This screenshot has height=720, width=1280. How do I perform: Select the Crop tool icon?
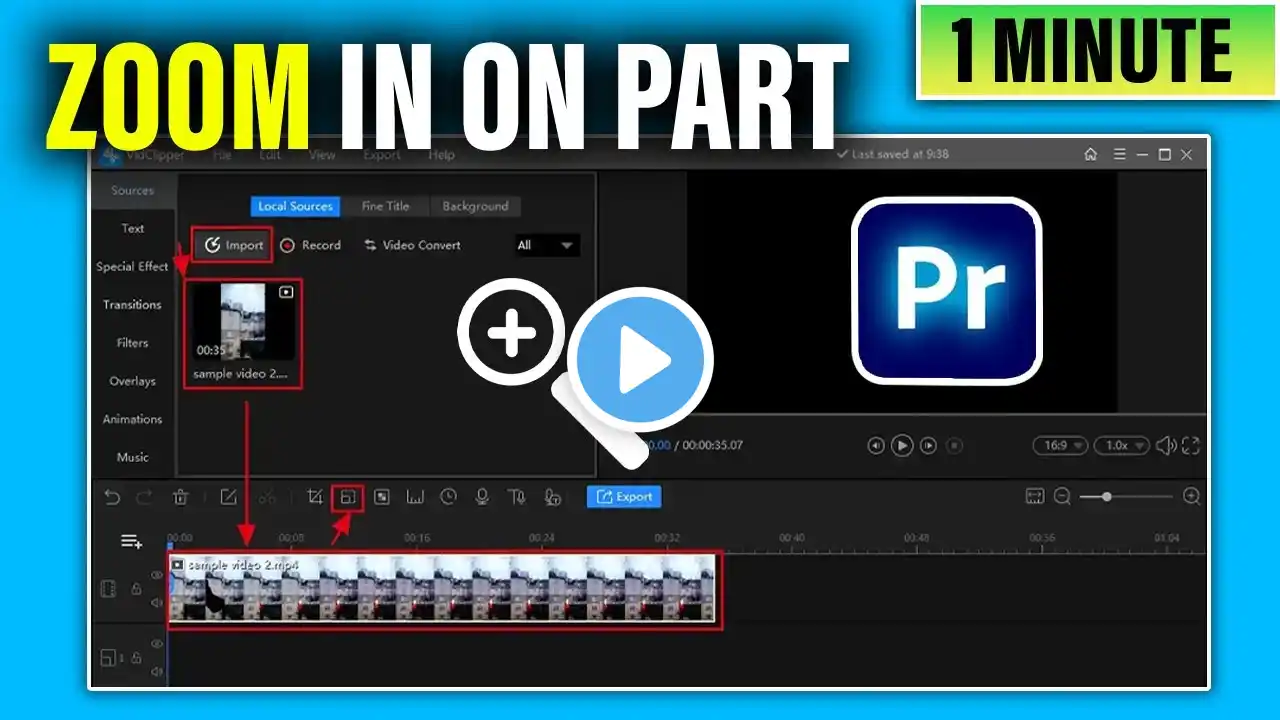point(315,497)
